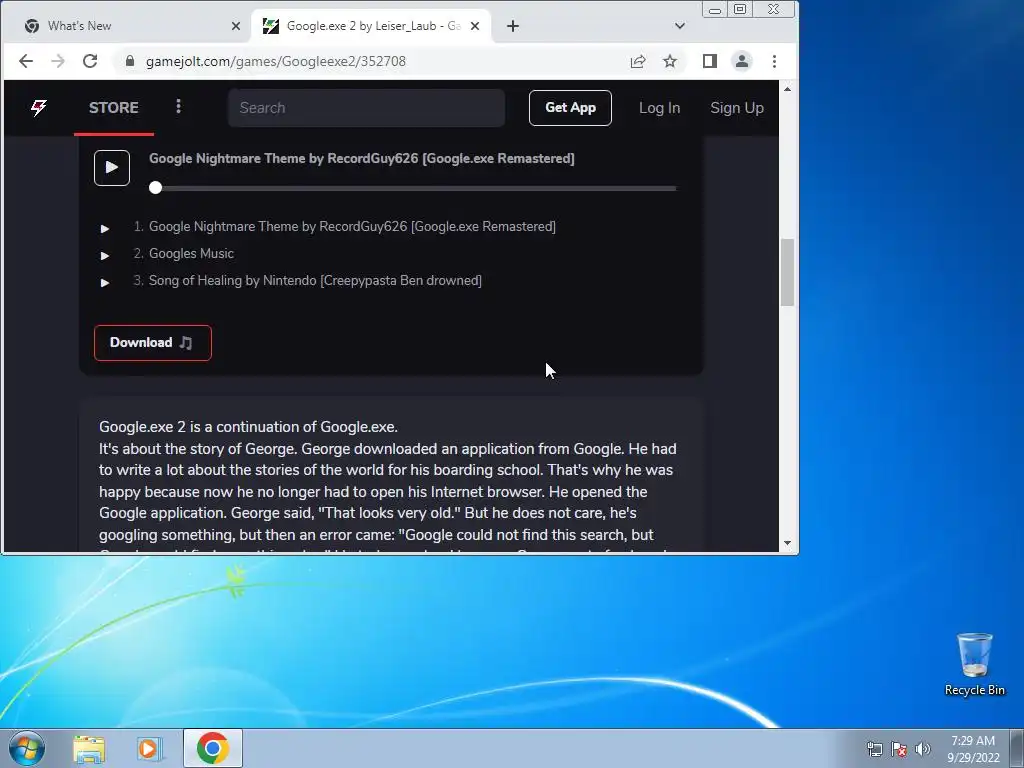Maximize the Chrome window
This screenshot has width=1024, height=768.
[x=740, y=9]
